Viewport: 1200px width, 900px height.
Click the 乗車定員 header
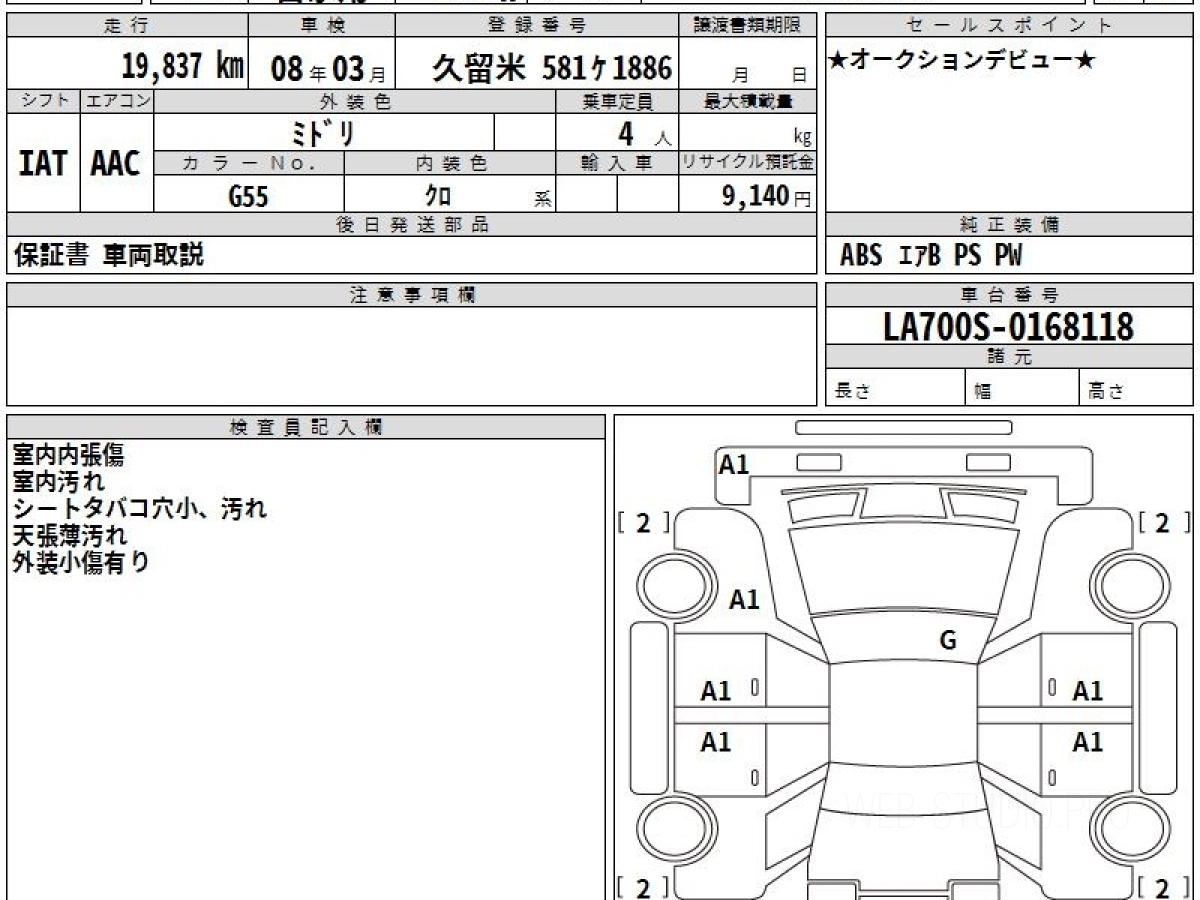(x=617, y=101)
